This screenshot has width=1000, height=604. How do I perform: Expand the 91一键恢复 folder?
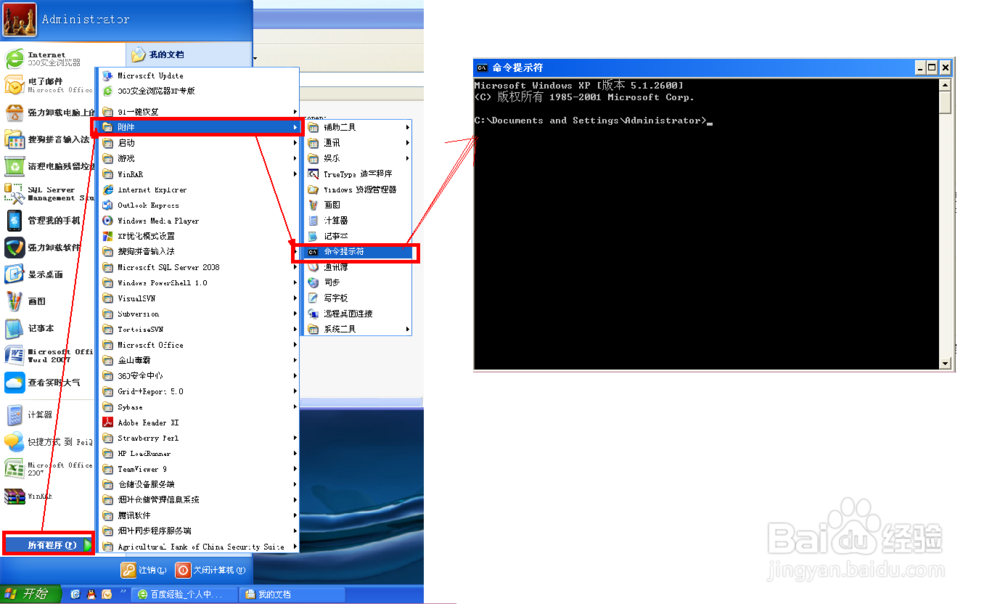coord(200,112)
